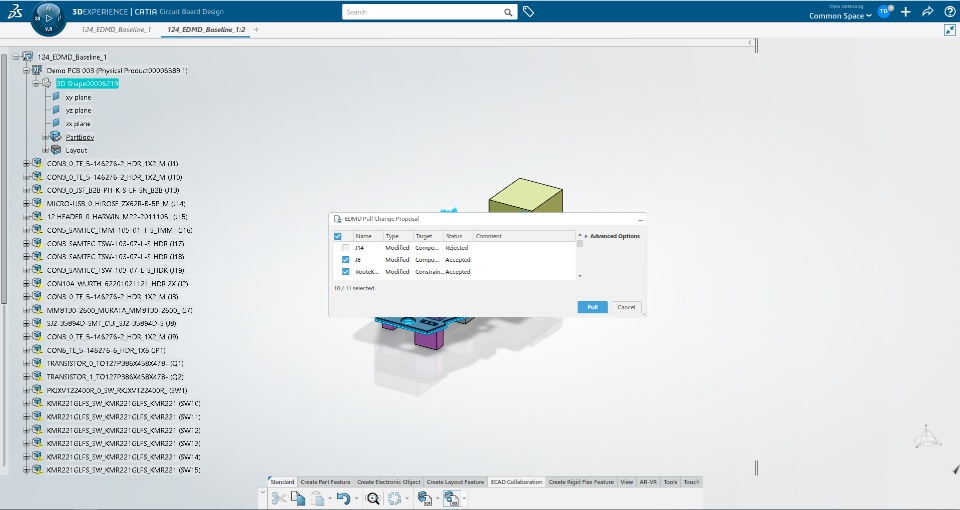Click the PartBody node icon
This screenshot has height=510, width=960.
[x=56, y=137]
